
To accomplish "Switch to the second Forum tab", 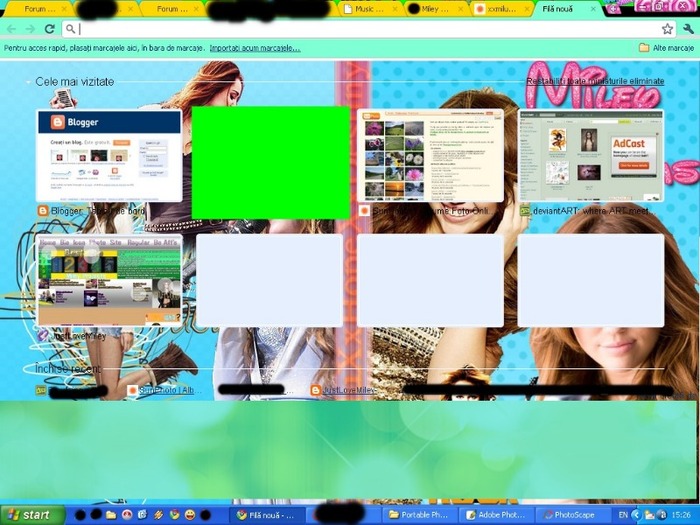I will [172, 8].
